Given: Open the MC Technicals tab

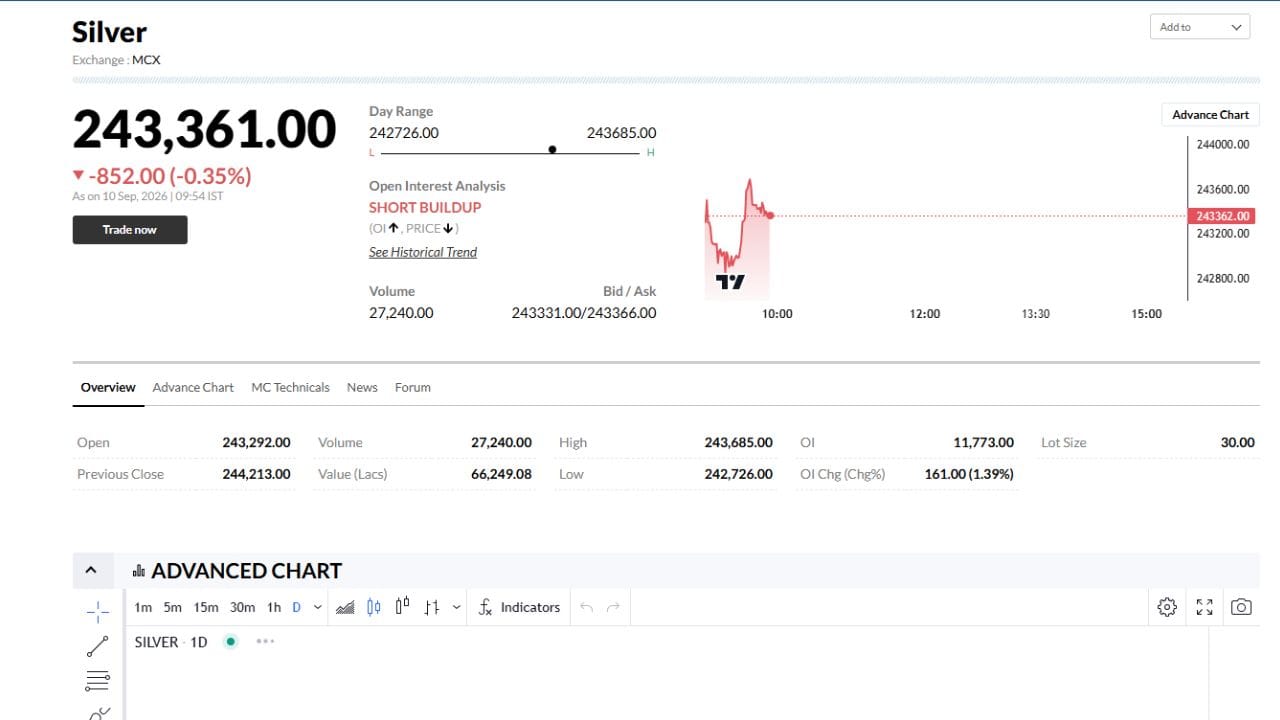Looking at the screenshot, I should (290, 387).
